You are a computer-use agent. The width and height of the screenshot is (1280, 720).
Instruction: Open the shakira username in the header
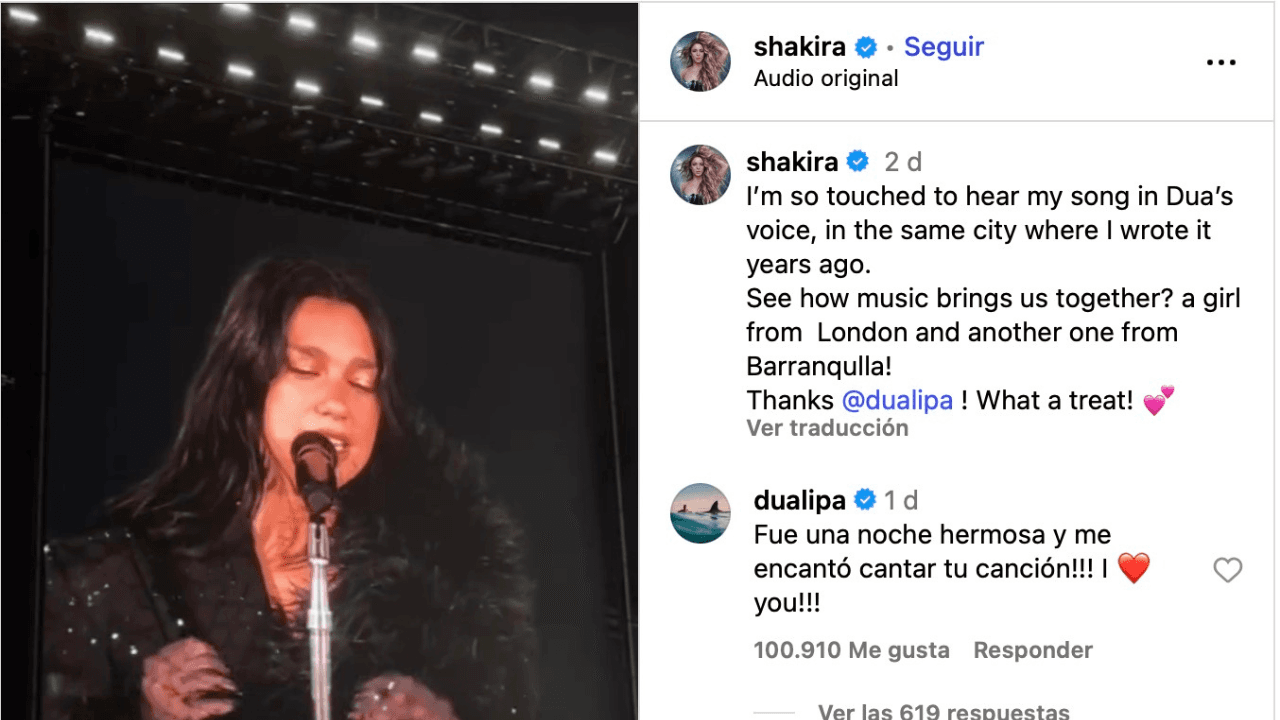click(800, 47)
